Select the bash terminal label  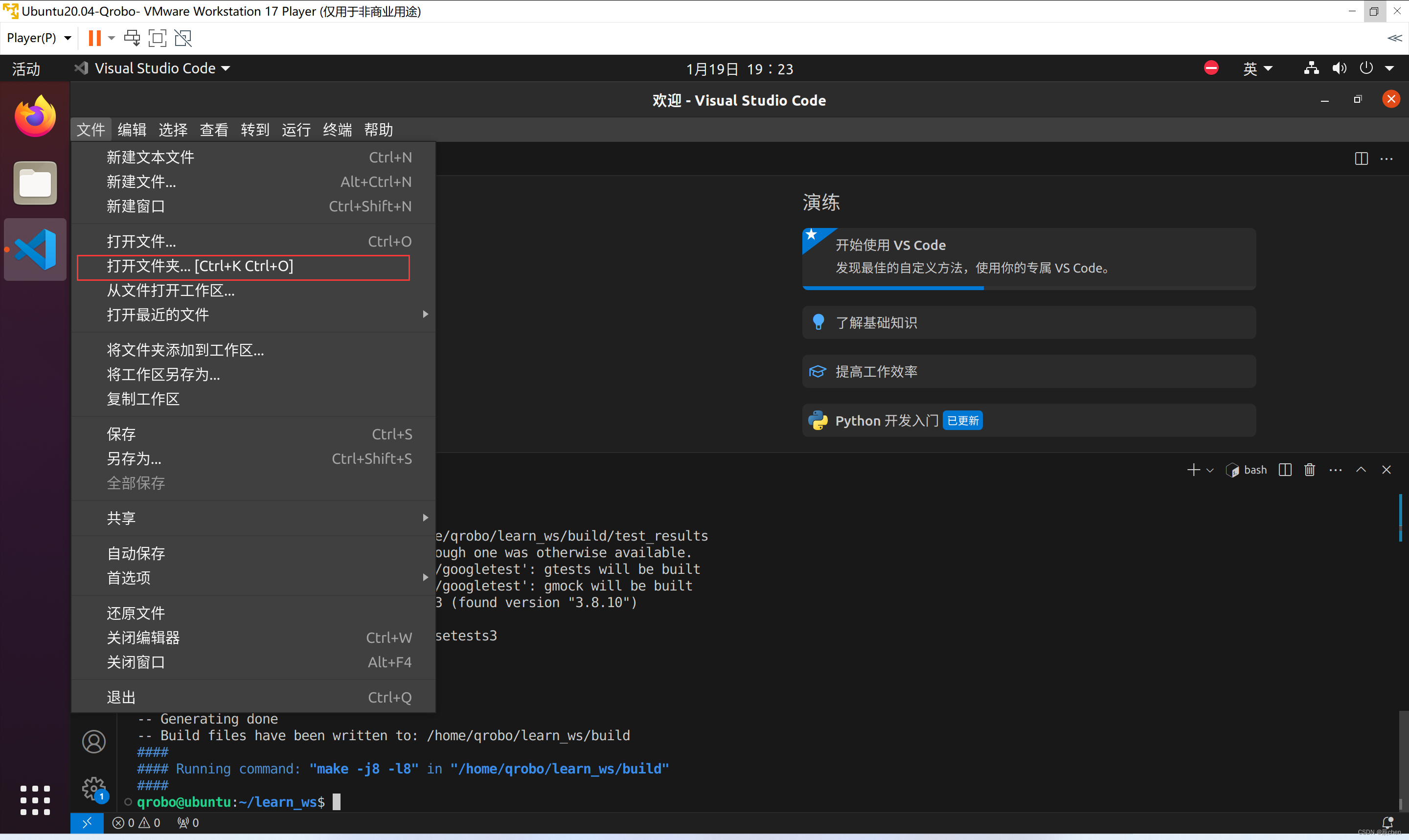(x=1247, y=470)
